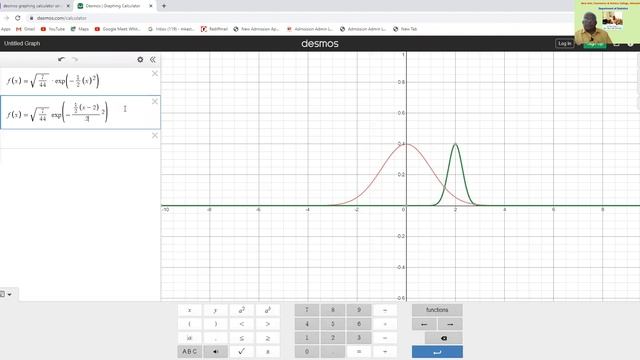Open the New Tab bookmark
The image size is (640, 360).
click(405, 29)
